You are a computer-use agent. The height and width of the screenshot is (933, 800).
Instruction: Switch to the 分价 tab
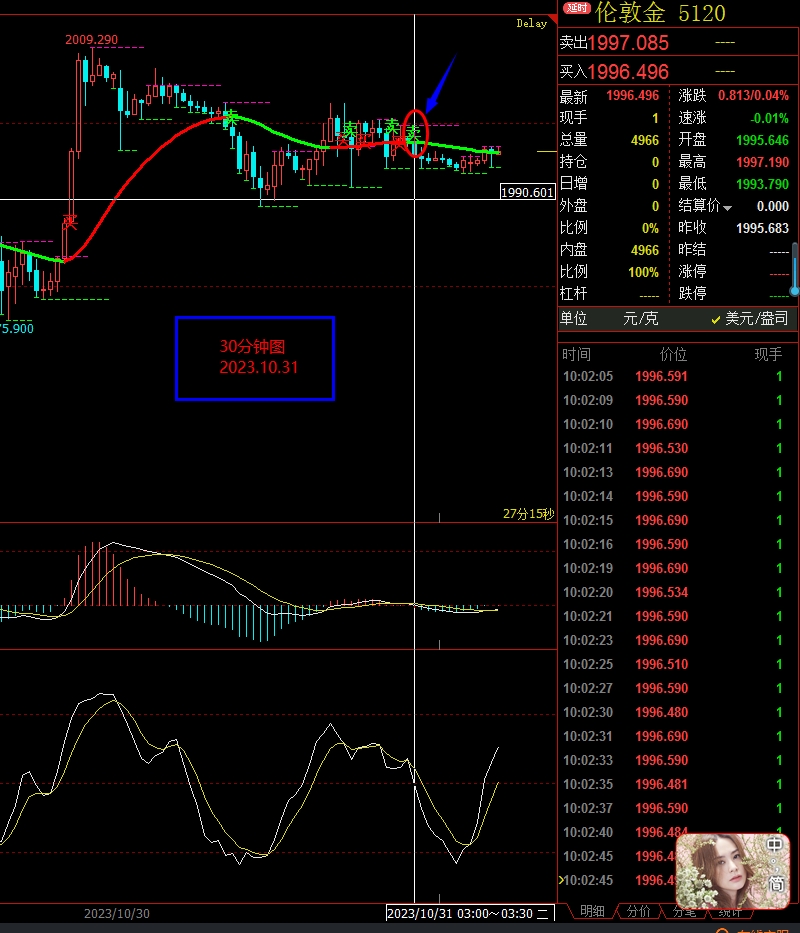(637, 911)
